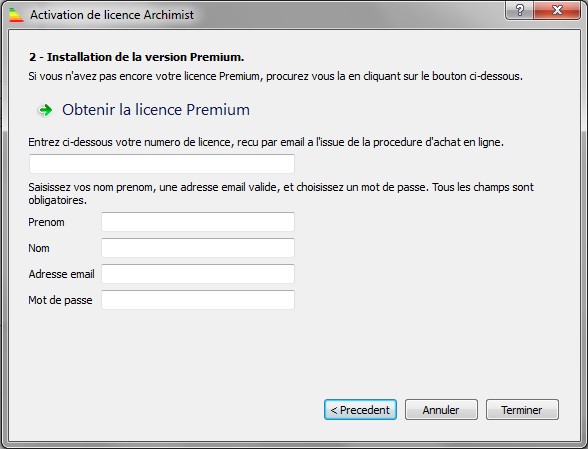Viewport: 588px width, 449px height.
Task: Cancel activation with the Annuler button
Action: [441, 410]
